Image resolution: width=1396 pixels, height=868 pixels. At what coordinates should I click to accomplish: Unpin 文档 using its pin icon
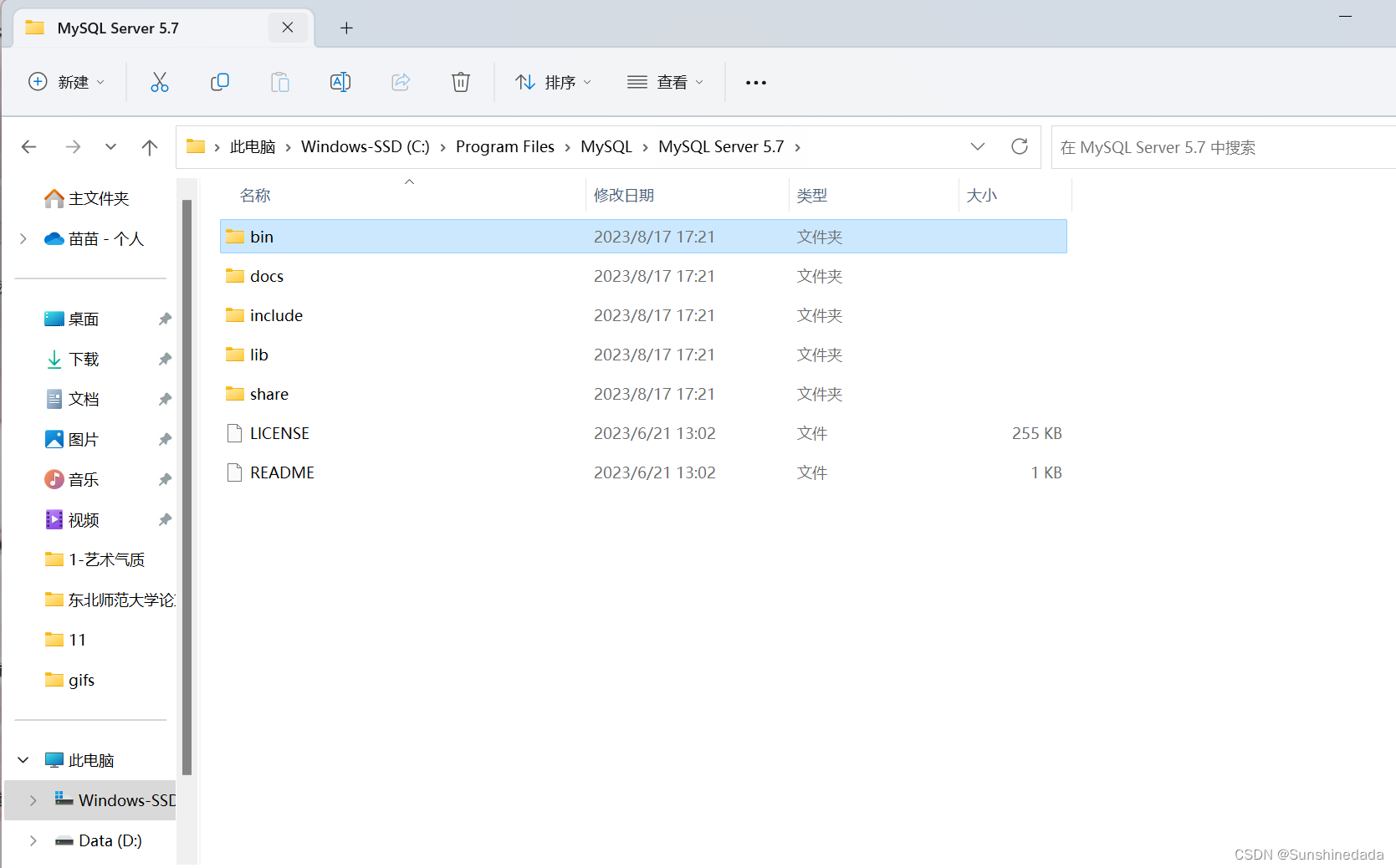point(165,400)
